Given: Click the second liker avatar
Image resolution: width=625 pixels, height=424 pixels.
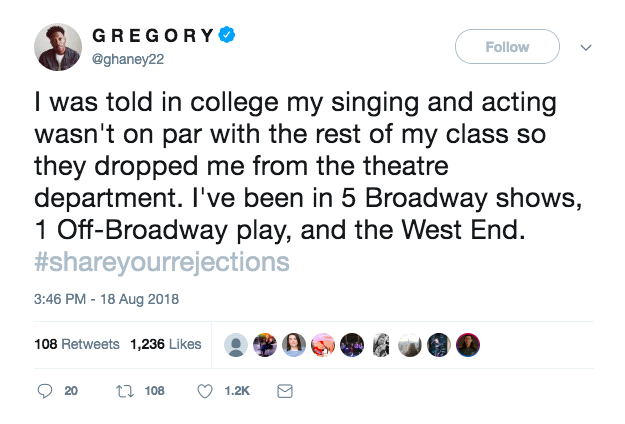Looking at the screenshot, I should (x=265, y=345).
